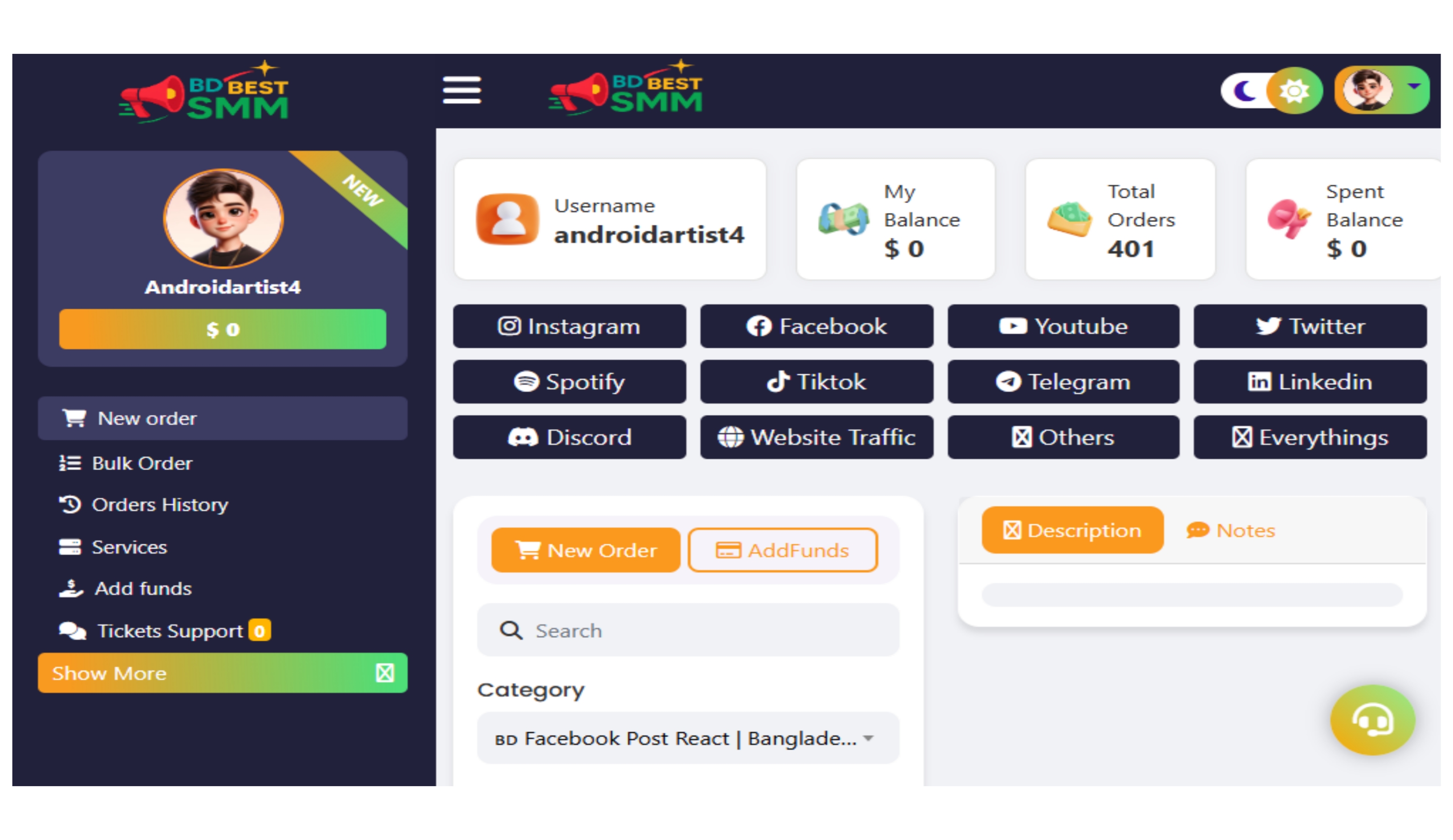Choose the Website Traffic category

816,437
